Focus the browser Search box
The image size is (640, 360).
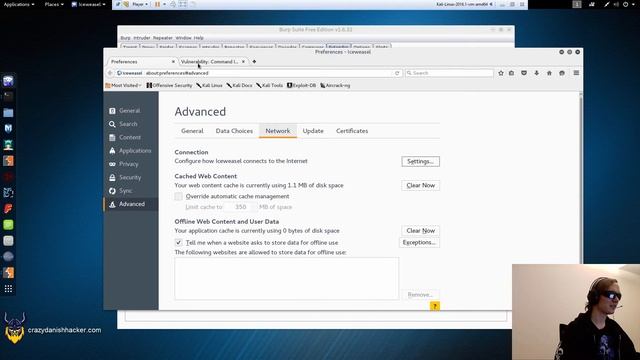point(449,73)
